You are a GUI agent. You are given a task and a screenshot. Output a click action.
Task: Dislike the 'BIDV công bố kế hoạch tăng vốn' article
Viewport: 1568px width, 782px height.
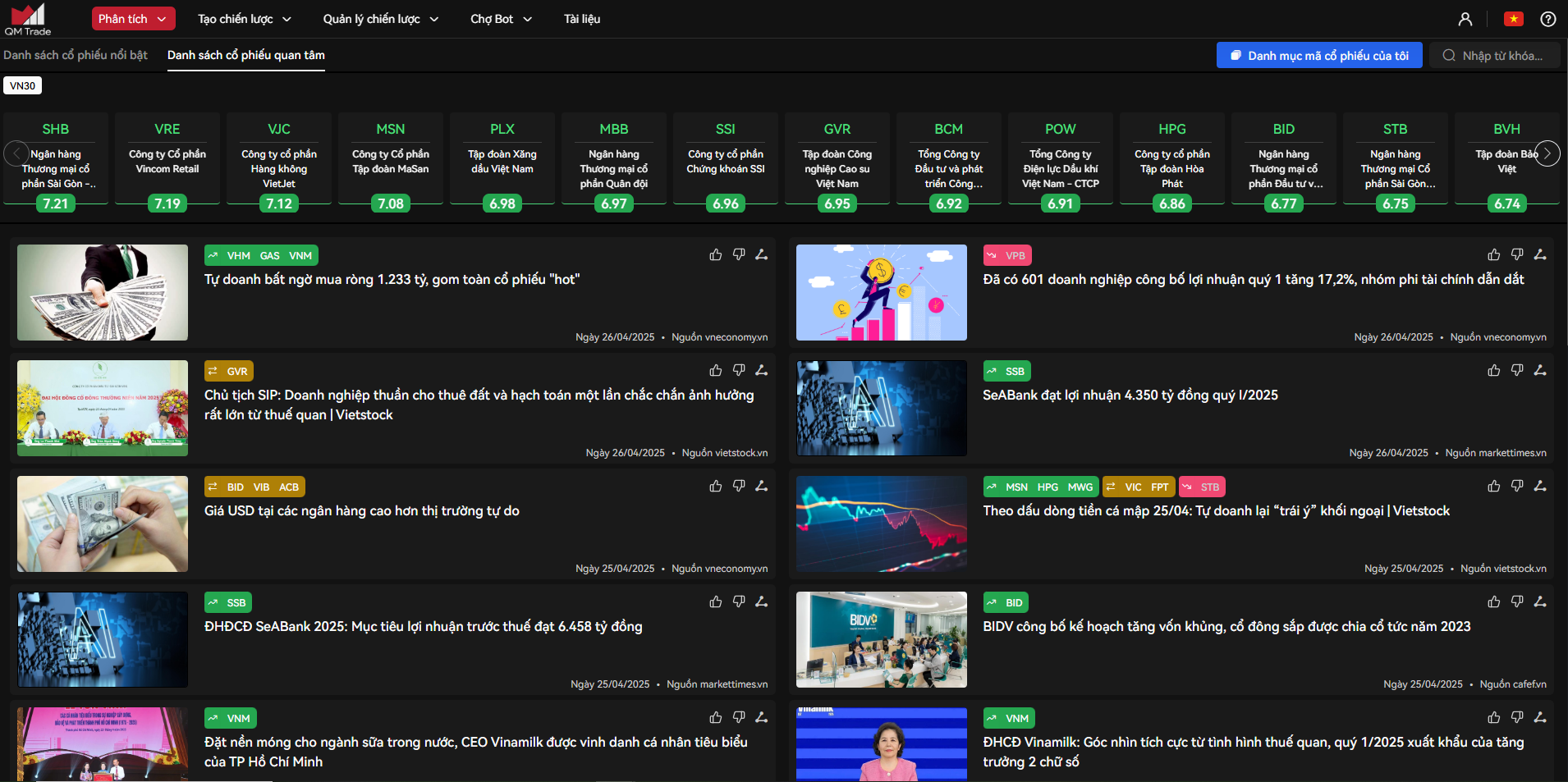point(1517,602)
